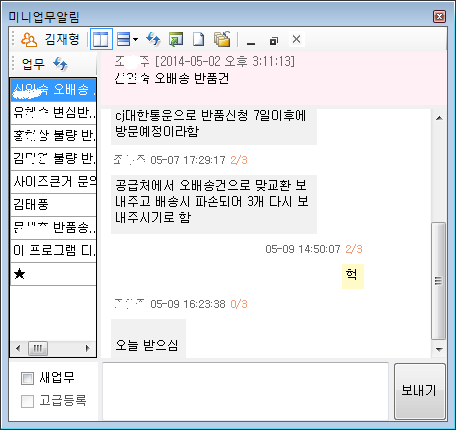
Task: Open the layout icon's dropdown arrow
Action: tap(135, 40)
